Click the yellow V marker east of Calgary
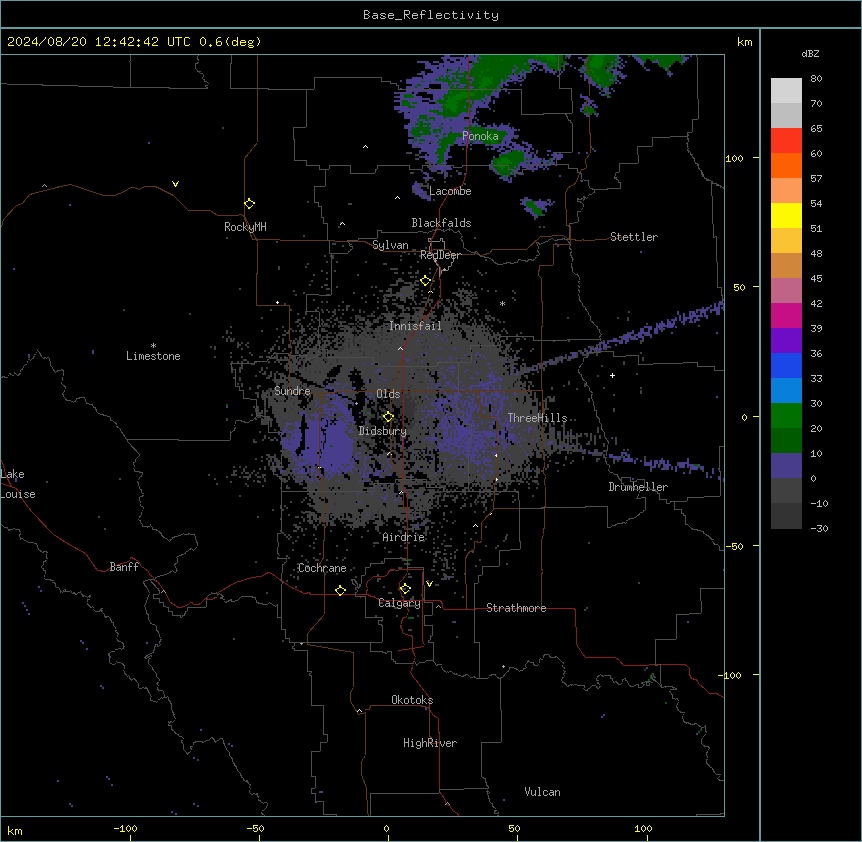This screenshot has height=842, width=862. tap(429, 584)
